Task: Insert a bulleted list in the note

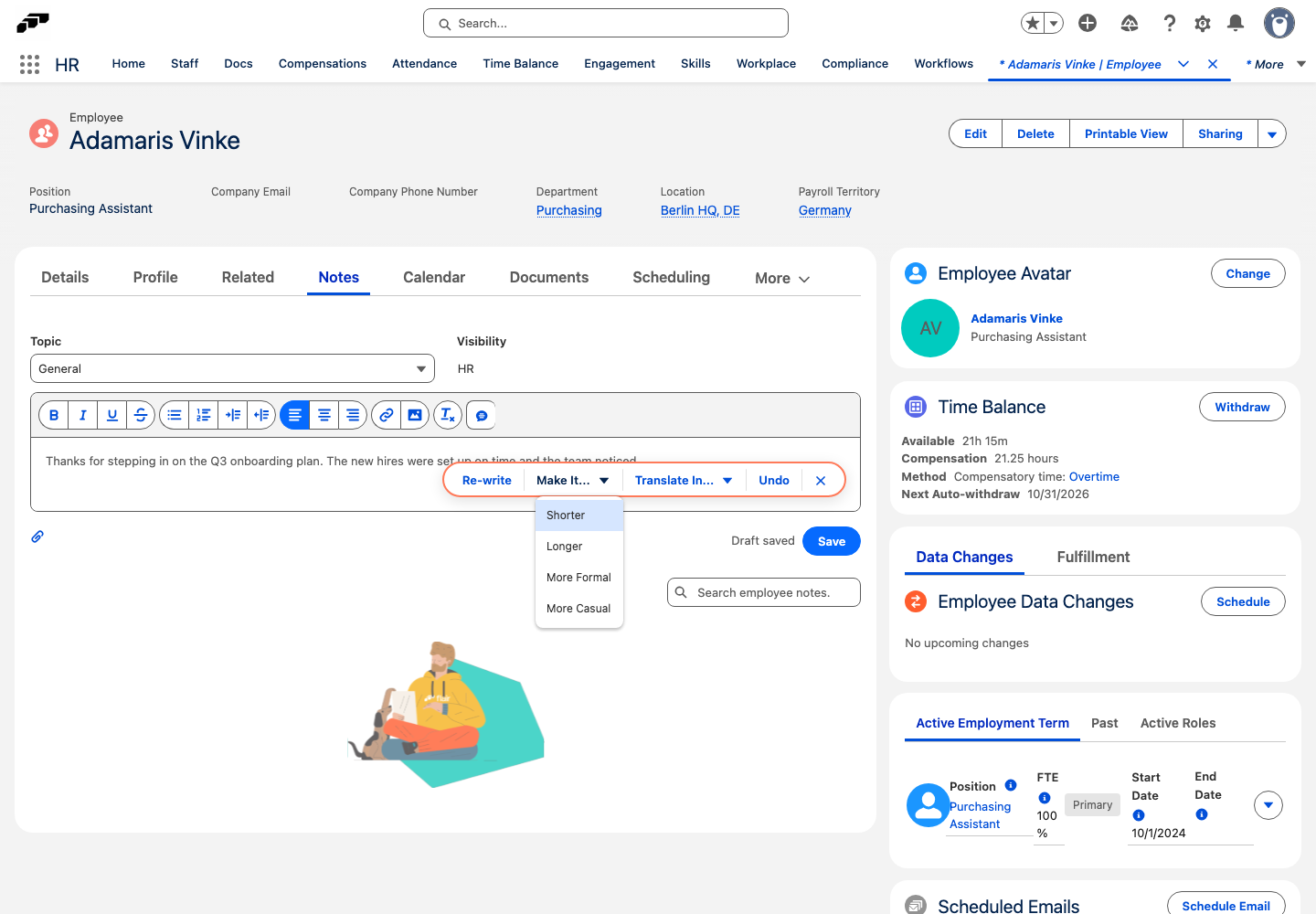Action: pyautogui.click(x=175, y=415)
